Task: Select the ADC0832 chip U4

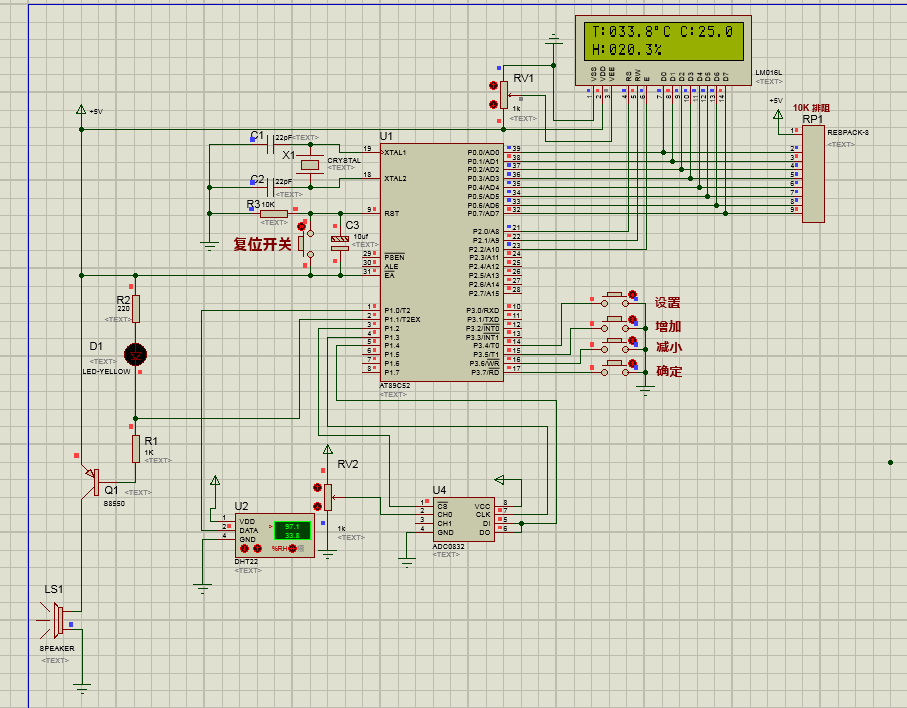Action: coord(463,519)
